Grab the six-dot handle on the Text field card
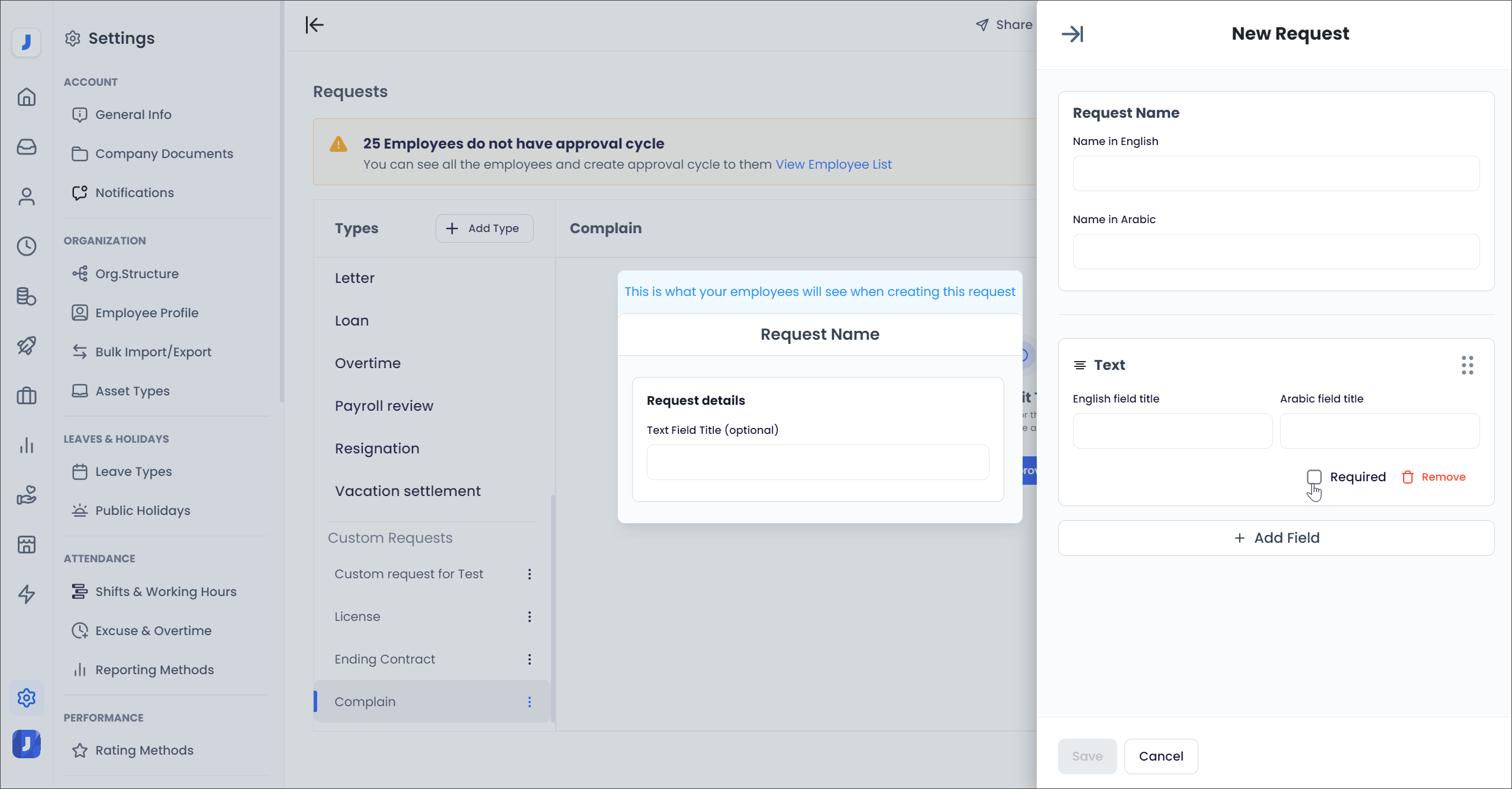The width and height of the screenshot is (1512, 789). tap(1468, 365)
